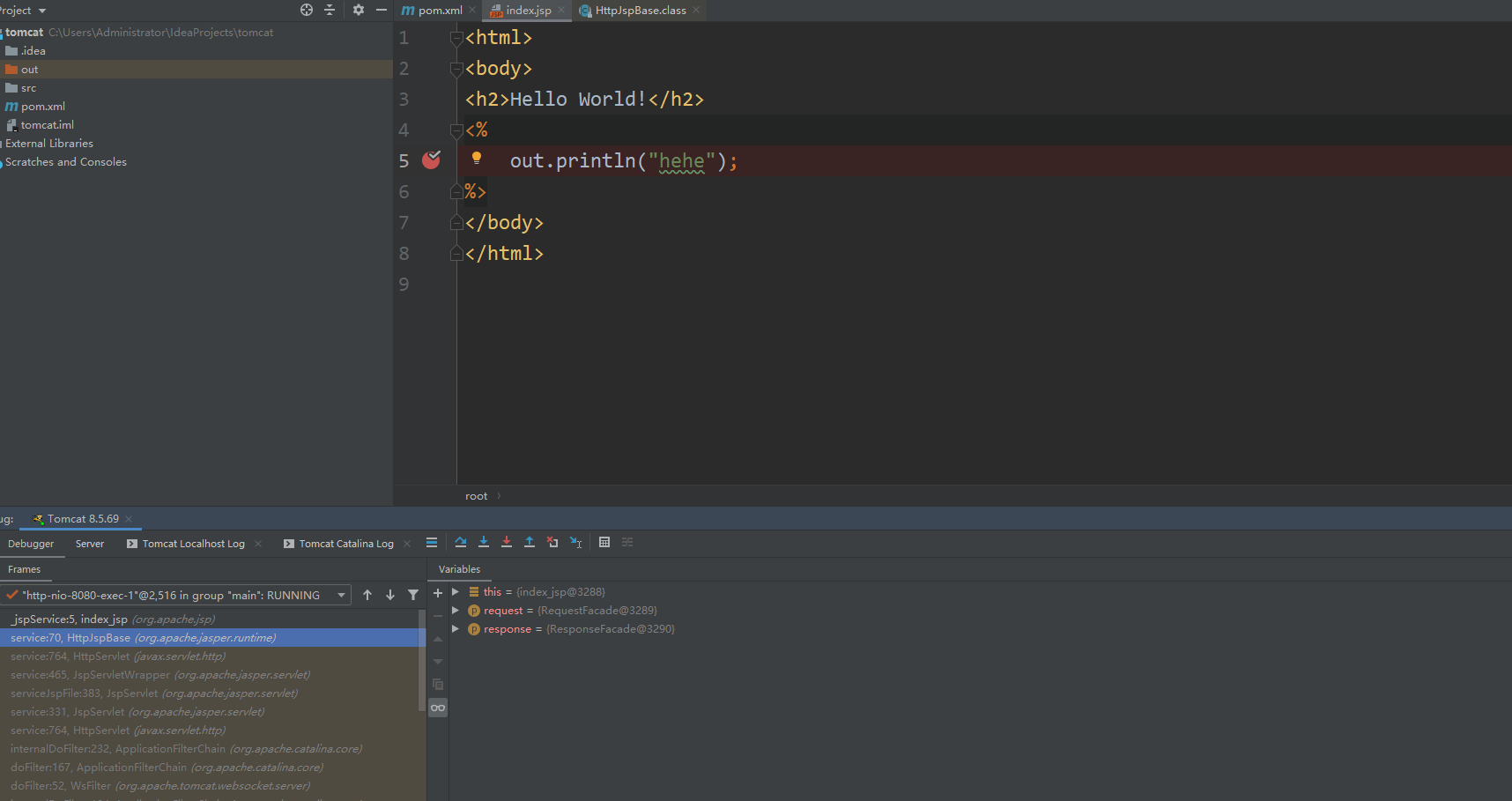Image resolution: width=1512 pixels, height=801 pixels.
Task: Open the Evaluate Expression calculator icon
Action: [x=604, y=542]
